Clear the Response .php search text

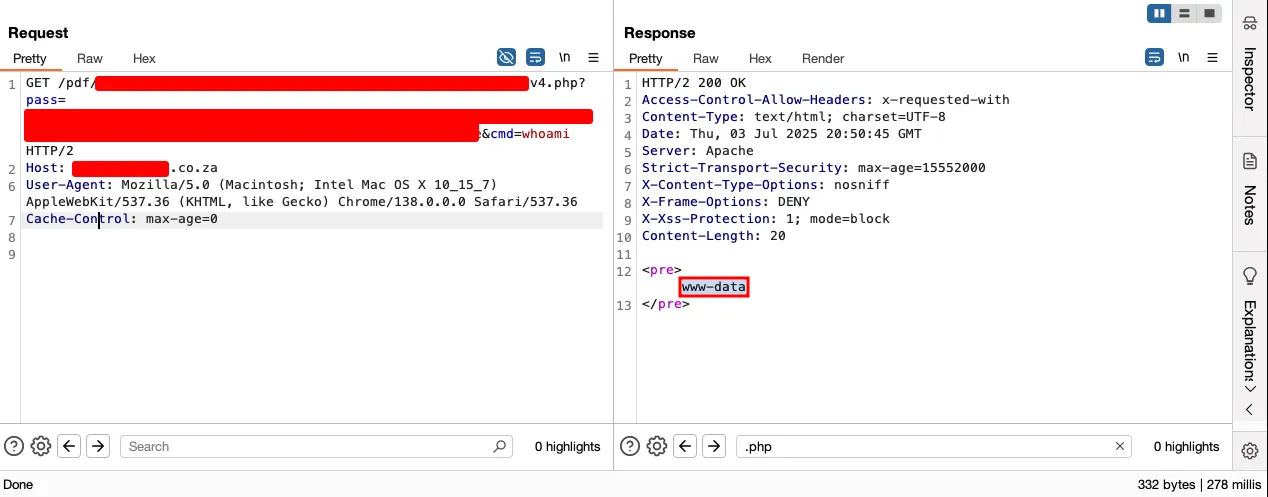[1120, 446]
